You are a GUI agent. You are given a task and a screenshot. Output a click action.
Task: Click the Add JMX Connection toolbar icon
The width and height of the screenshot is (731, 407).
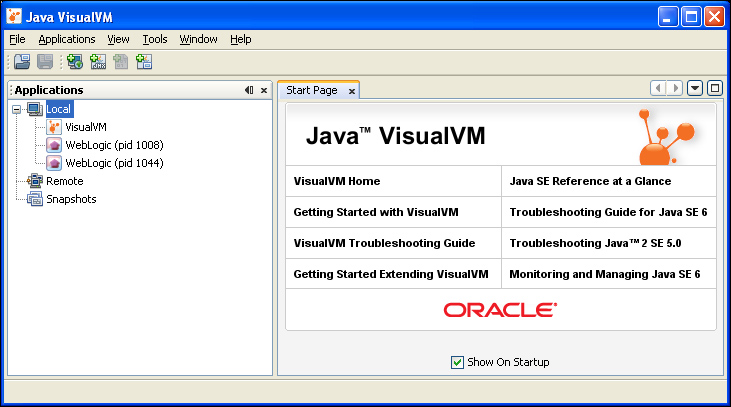(98, 62)
